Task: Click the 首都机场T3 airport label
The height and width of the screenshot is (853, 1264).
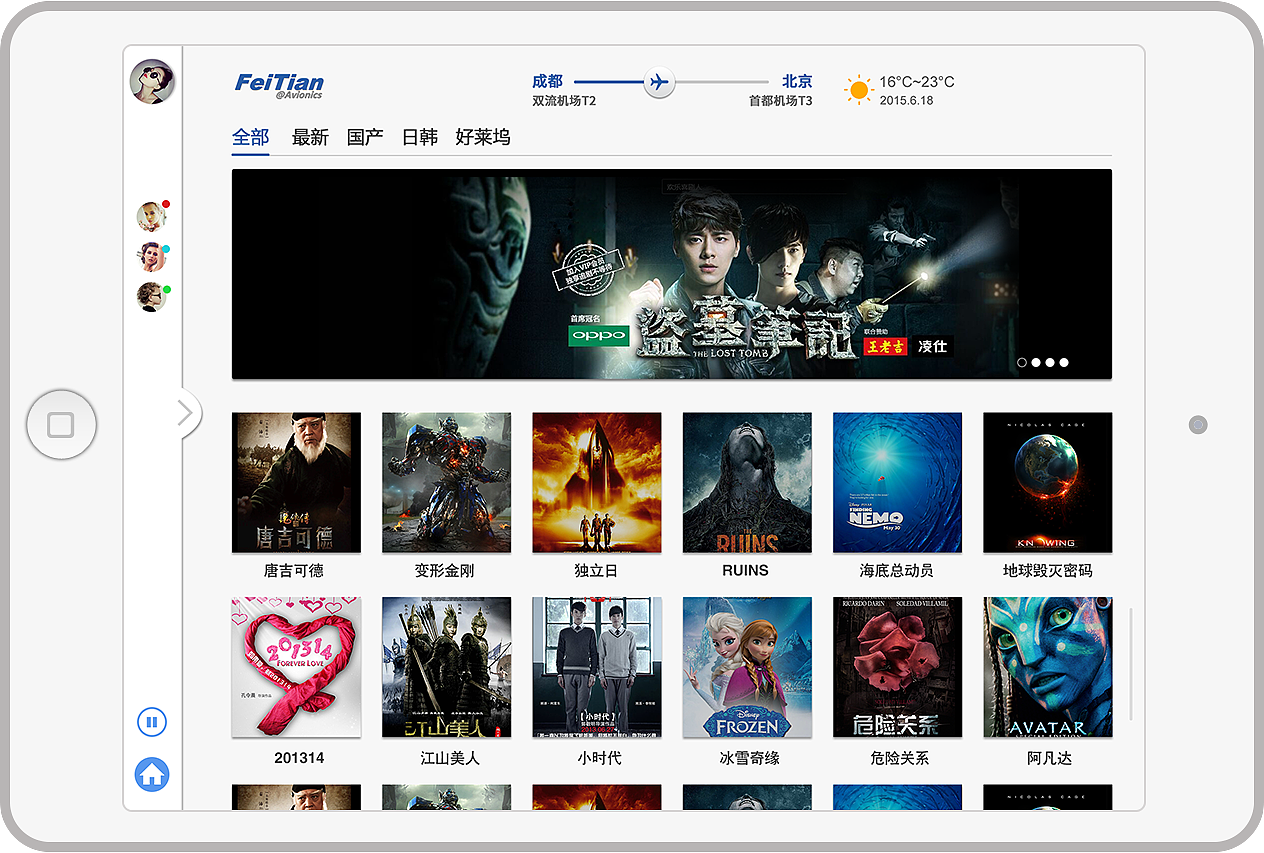Action: 781,101
